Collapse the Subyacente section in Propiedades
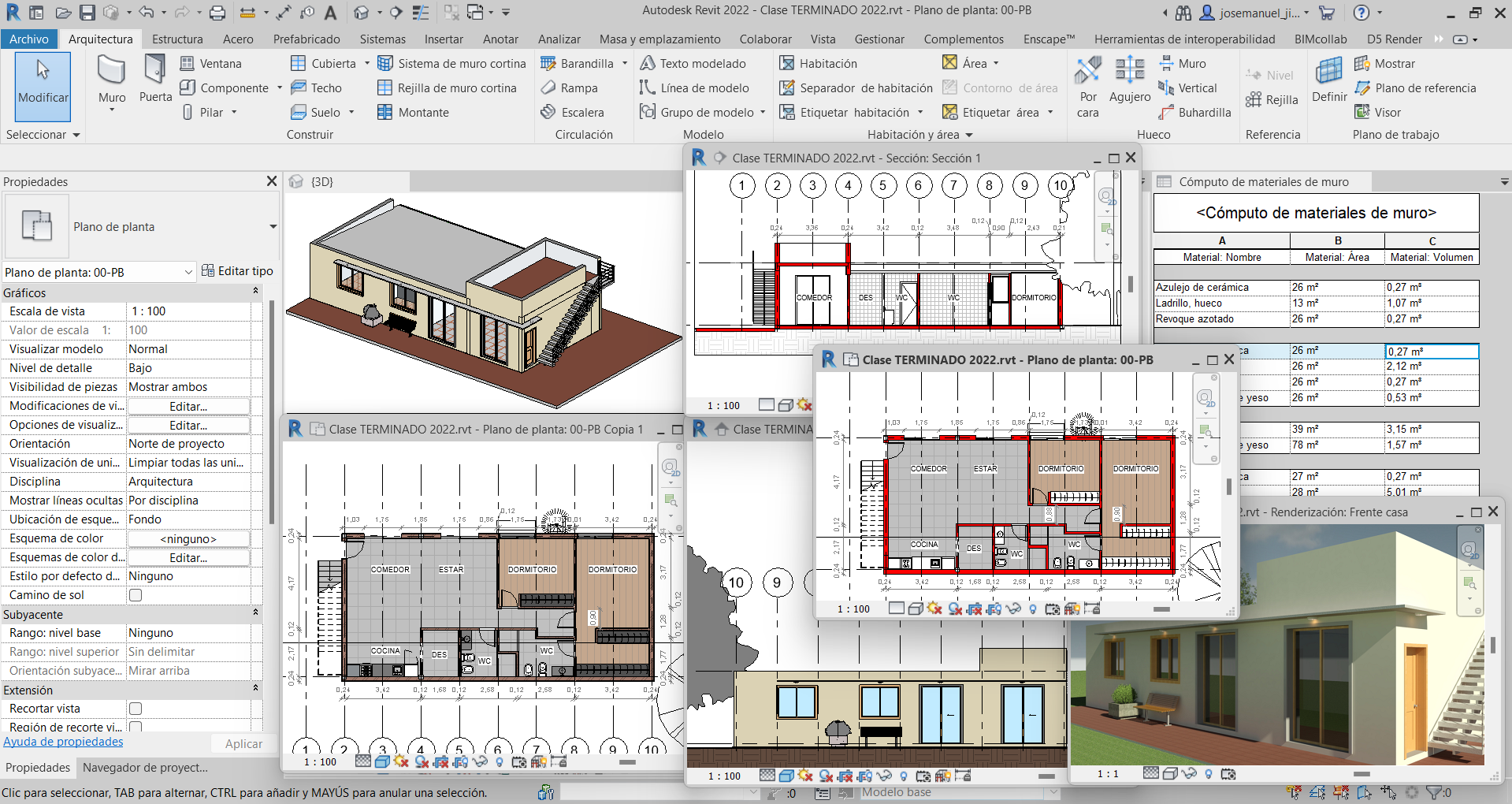1512x804 pixels. (x=254, y=614)
